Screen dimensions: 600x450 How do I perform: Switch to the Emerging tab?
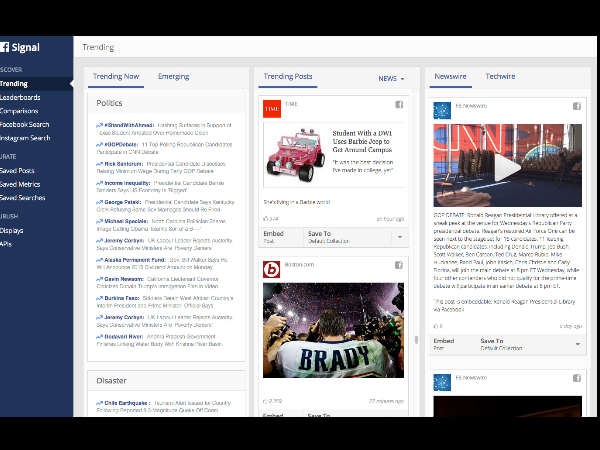(174, 77)
